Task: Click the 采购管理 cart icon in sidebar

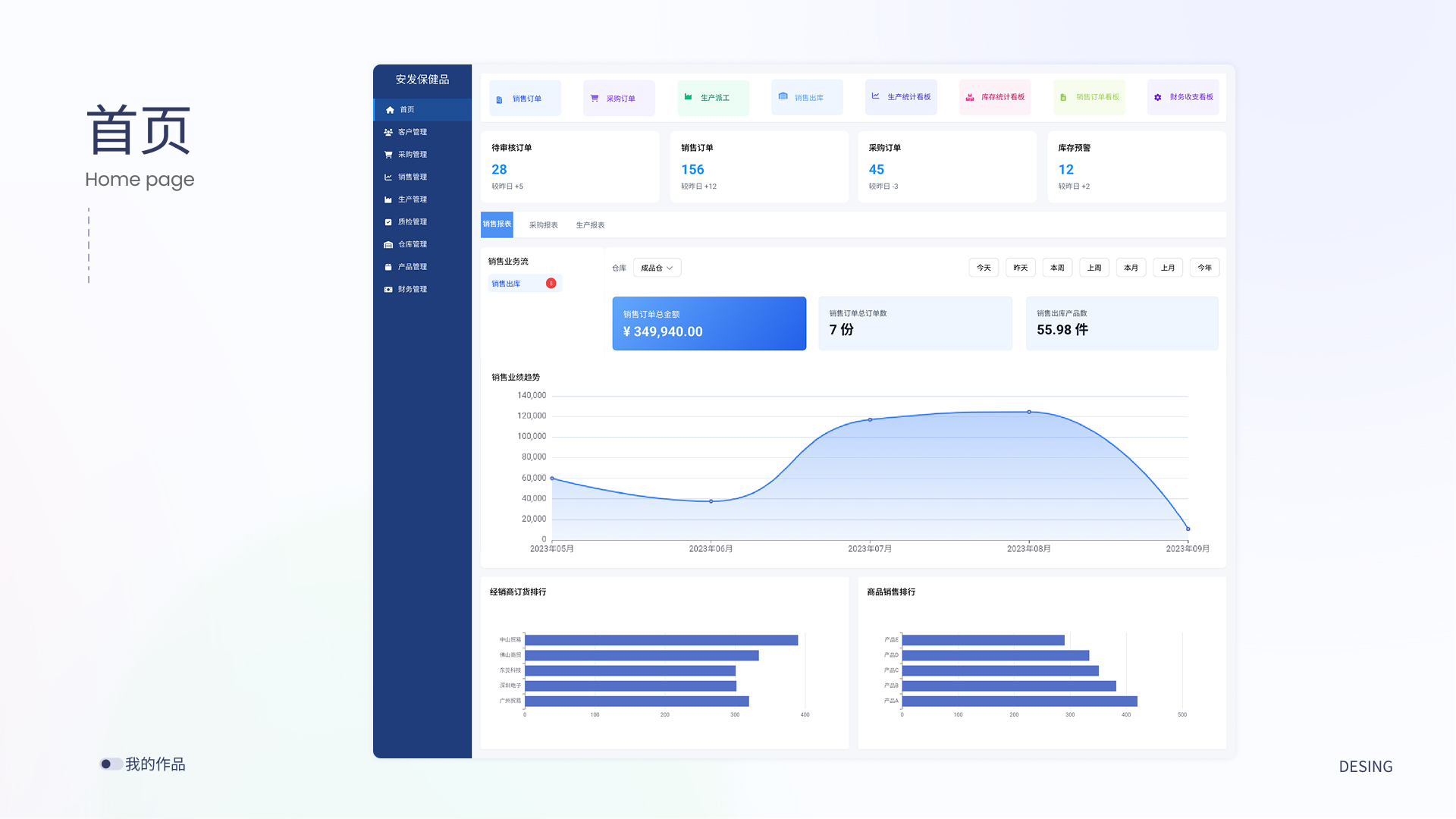Action: tap(388, 155)
